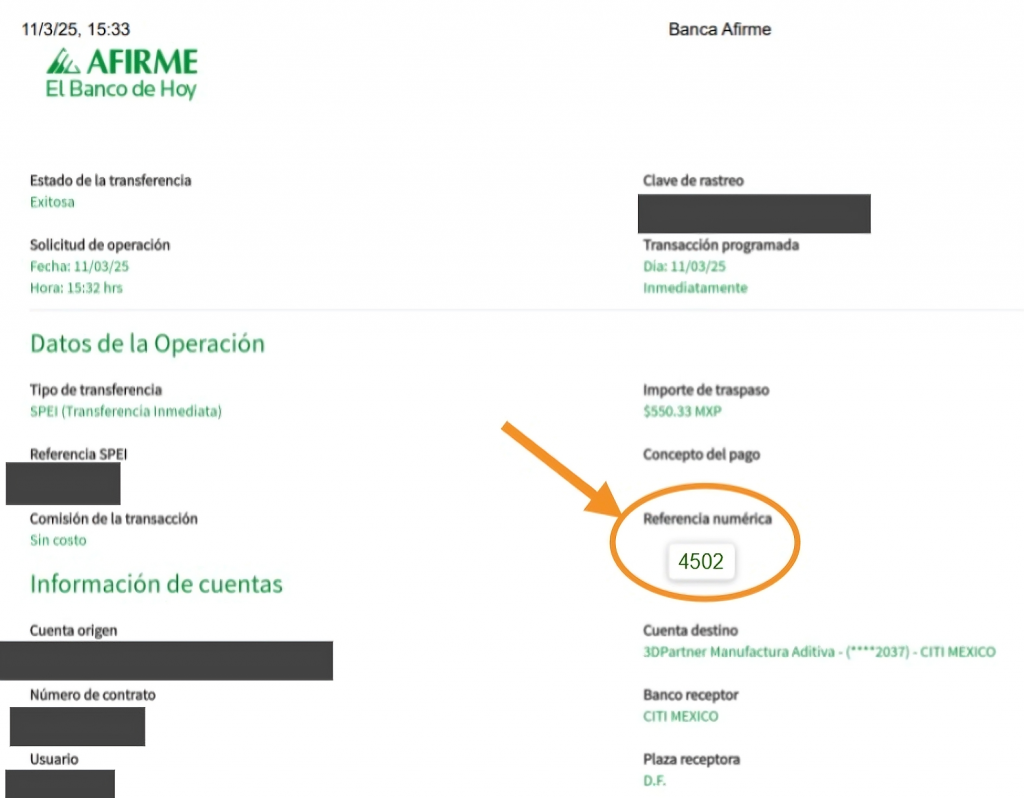This screenshot has height=798, width=1024.
Task: Click the $550.33 MXP transfer amount
Action: [x=682, y=411]
